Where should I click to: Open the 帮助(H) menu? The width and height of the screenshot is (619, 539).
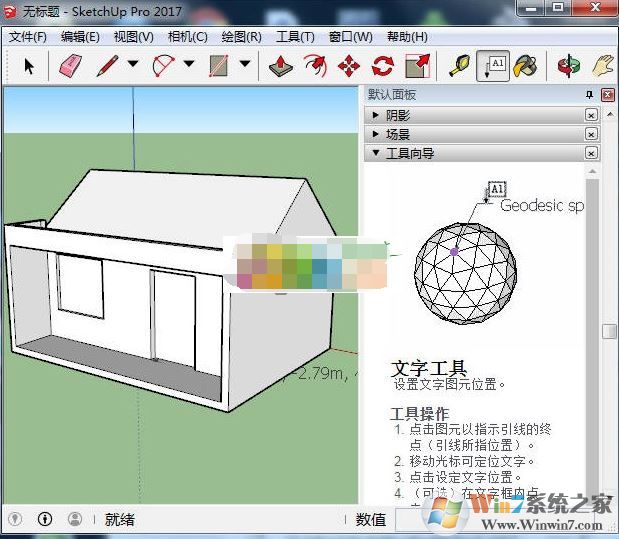click(407, 37)
